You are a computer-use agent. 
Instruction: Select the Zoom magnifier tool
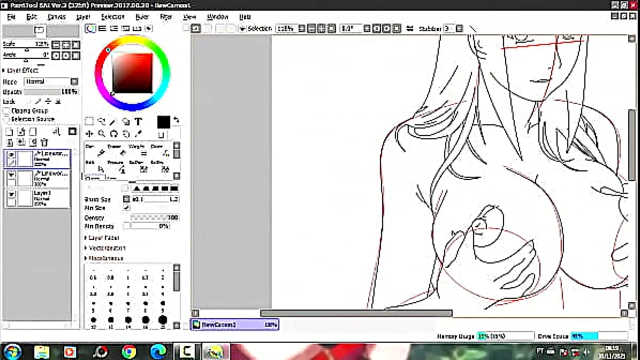101,133
